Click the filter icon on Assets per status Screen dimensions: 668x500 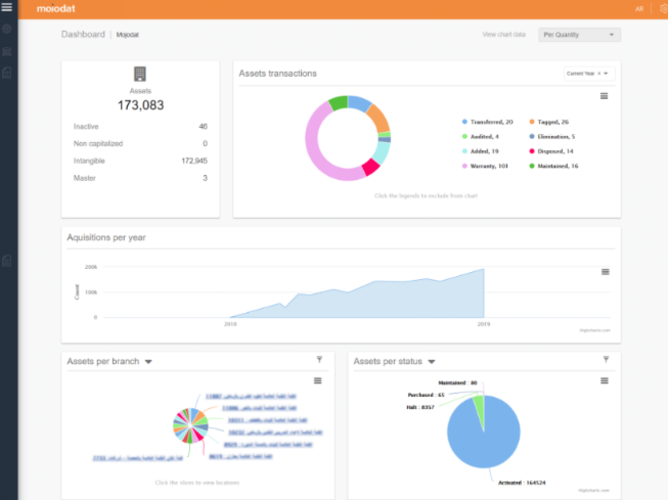(x=605, y=360)
